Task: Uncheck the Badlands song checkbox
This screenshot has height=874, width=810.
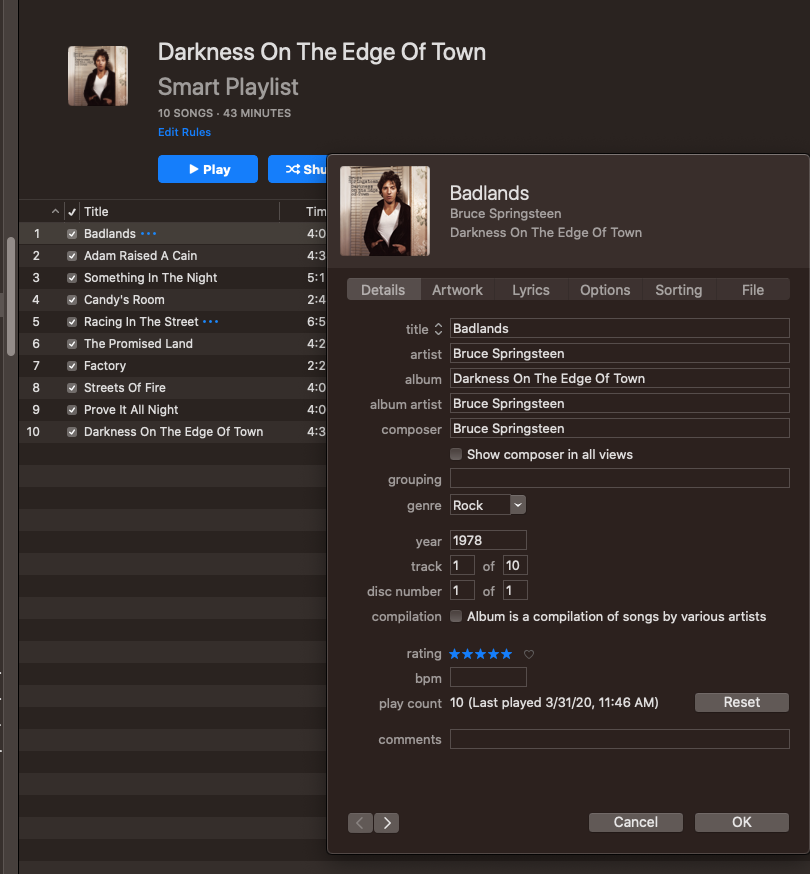Action: [72, 234]
